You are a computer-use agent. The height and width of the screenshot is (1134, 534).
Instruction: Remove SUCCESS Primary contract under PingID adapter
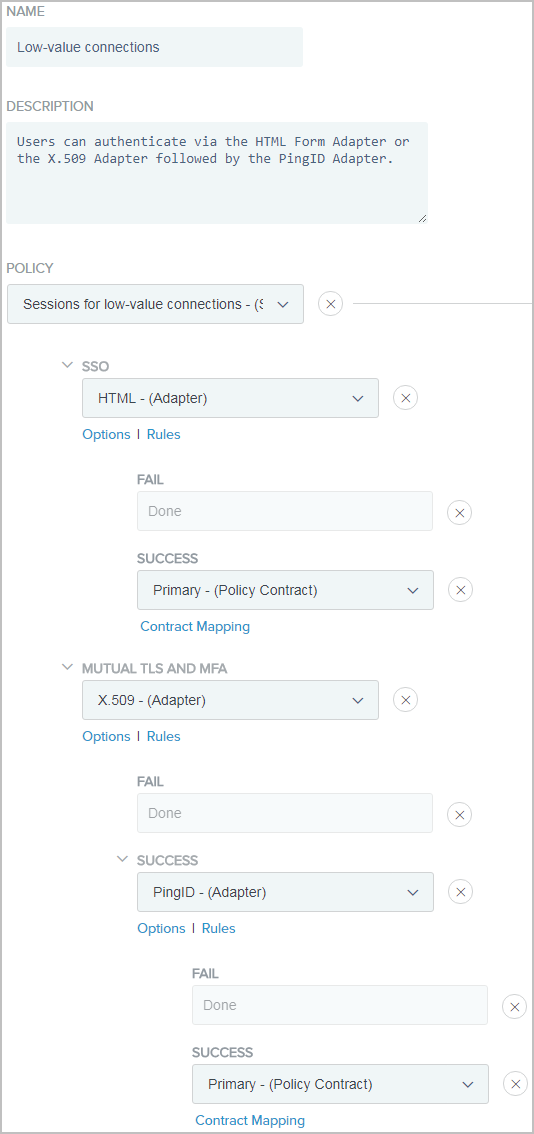pyautogui.click(x=514, y=1083)
